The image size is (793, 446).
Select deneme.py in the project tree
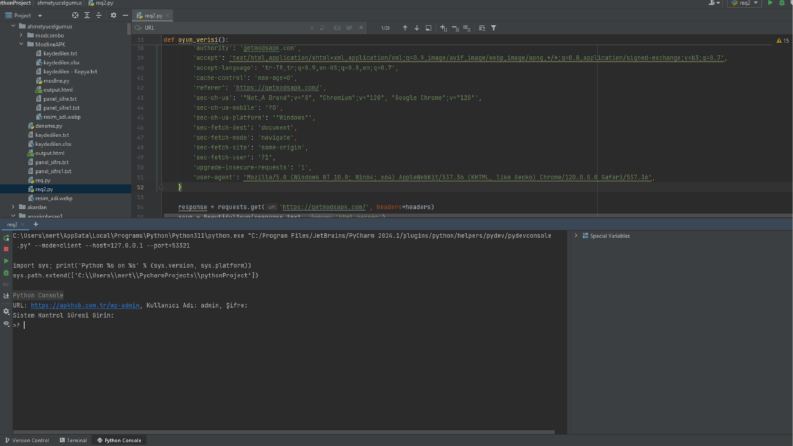click(49, 126)
